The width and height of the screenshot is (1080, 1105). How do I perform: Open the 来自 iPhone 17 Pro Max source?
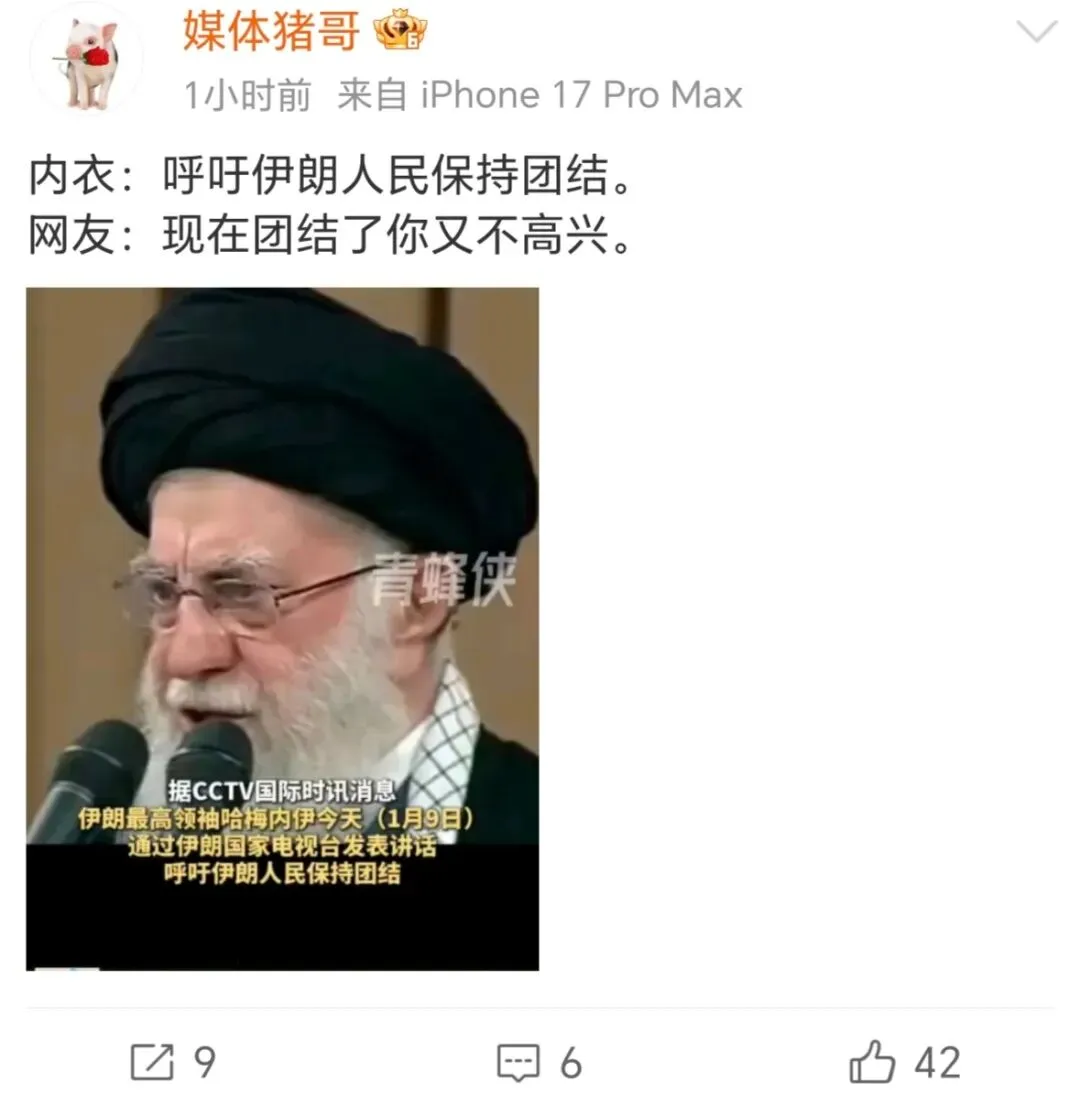[540, 95]
